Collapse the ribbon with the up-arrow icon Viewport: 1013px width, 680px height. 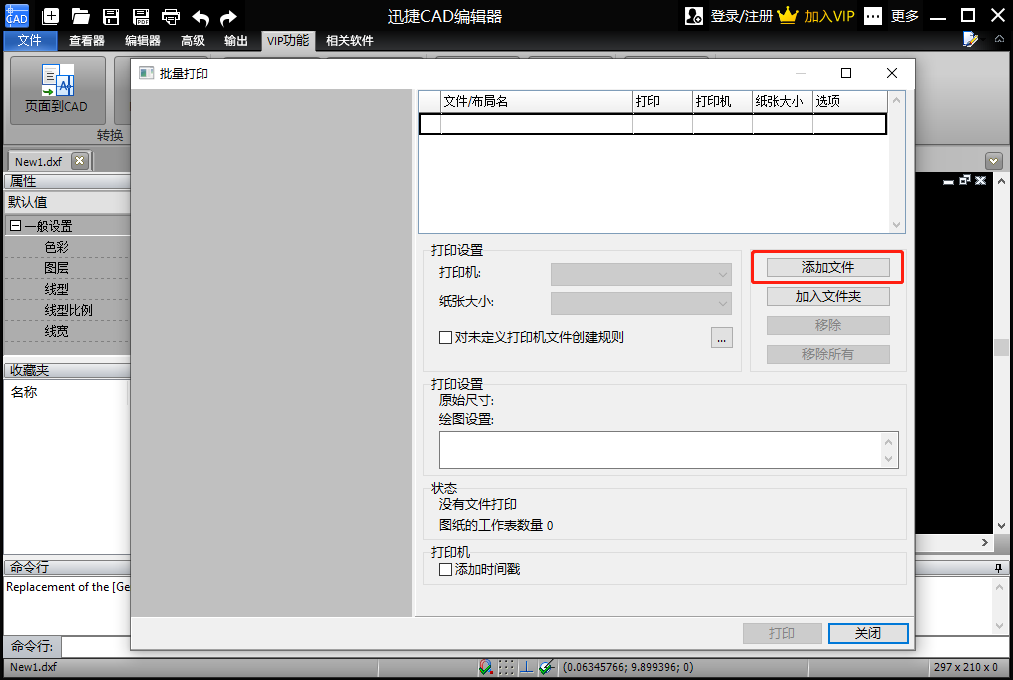pyautogui.click(x=999, y=39)
